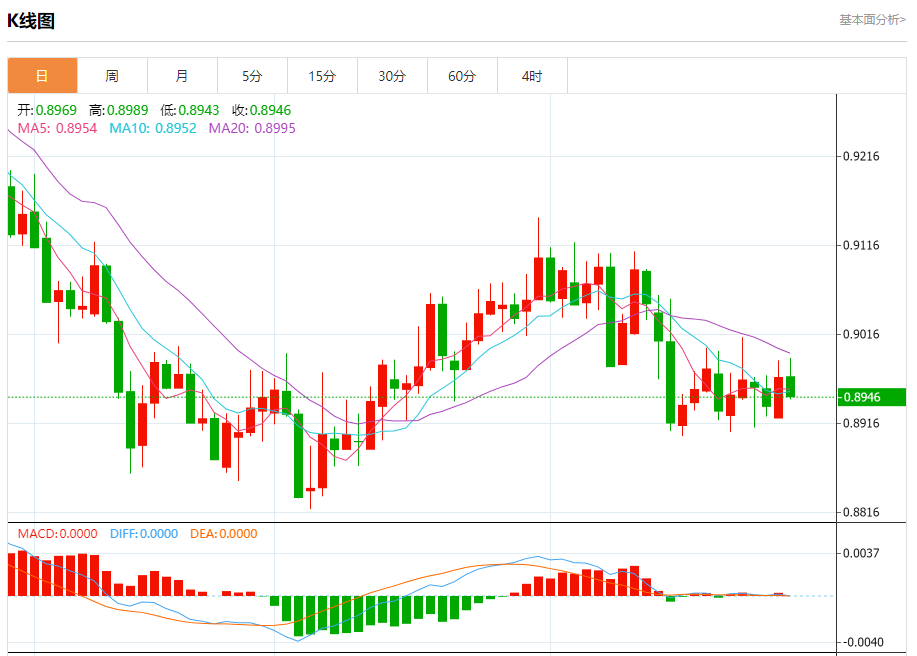The height and width of the screenshot is (656, 917).
Task: Click the MA20: 0.8995 indicator label
Action: pyautogui.click(x=252, y=128)
